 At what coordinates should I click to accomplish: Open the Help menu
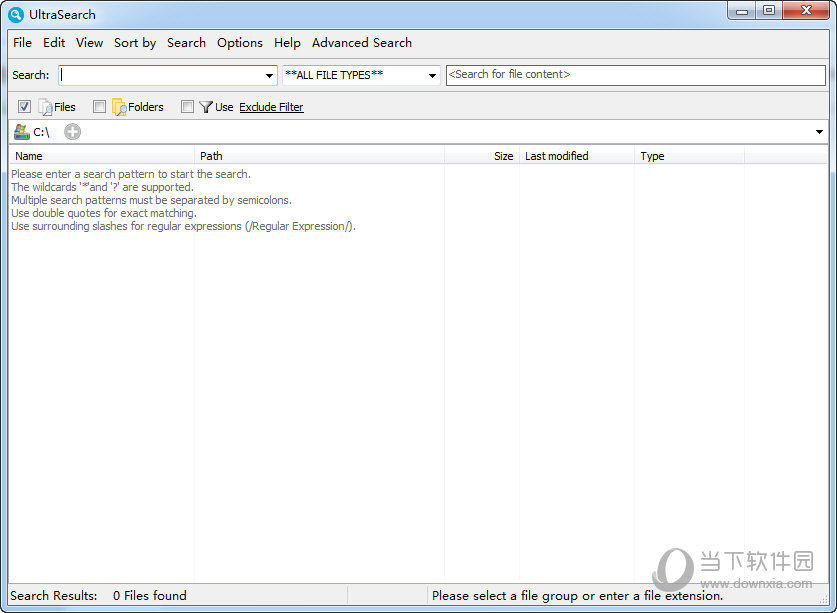click(x=287, y=43)
